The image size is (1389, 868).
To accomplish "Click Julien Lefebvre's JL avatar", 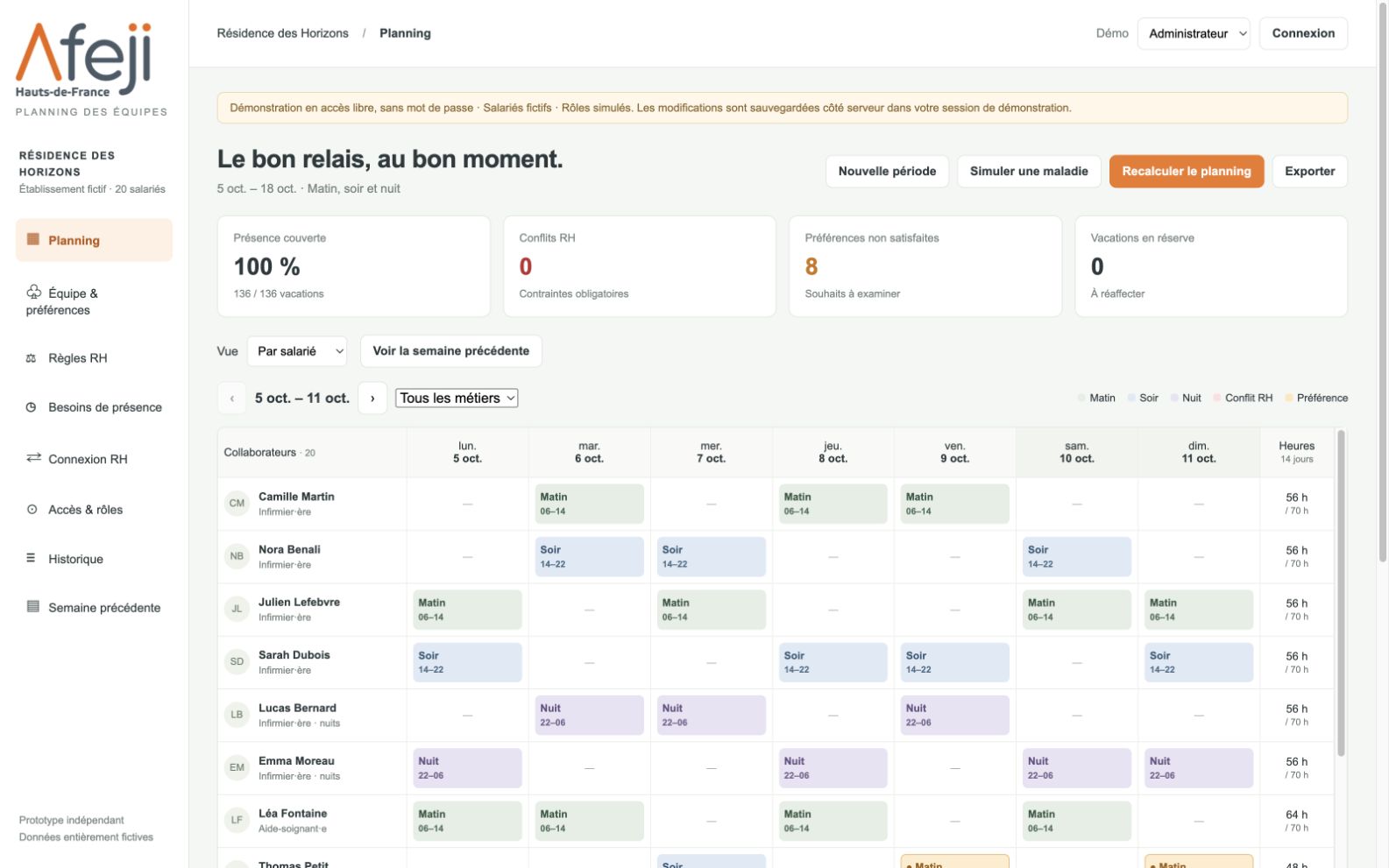I will [237, 609].
